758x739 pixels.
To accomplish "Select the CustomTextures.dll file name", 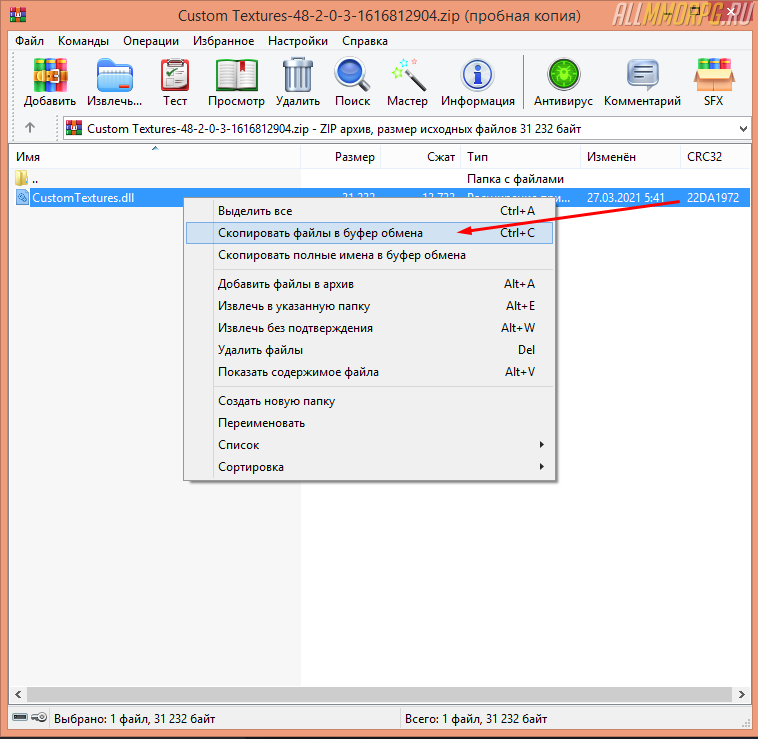I will [x=83, y=198].
